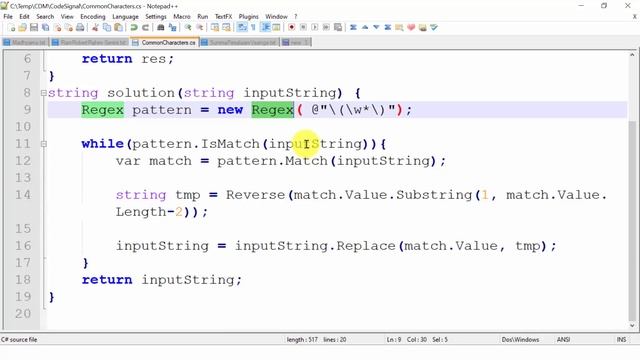Viewport: 640px width, 360px height.
Task: Open the Edit menu
Action: pyautogui.click(x=24, y=17)
